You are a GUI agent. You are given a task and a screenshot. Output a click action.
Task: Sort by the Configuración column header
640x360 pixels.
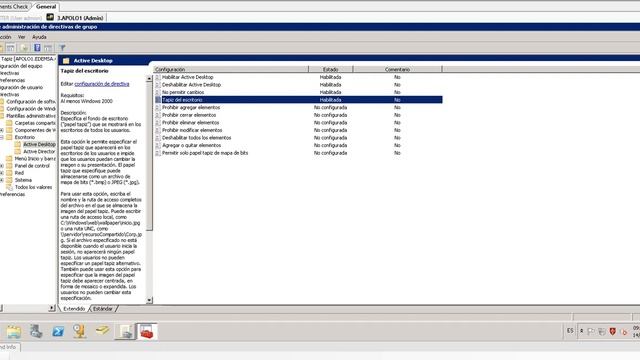point(231,69)
